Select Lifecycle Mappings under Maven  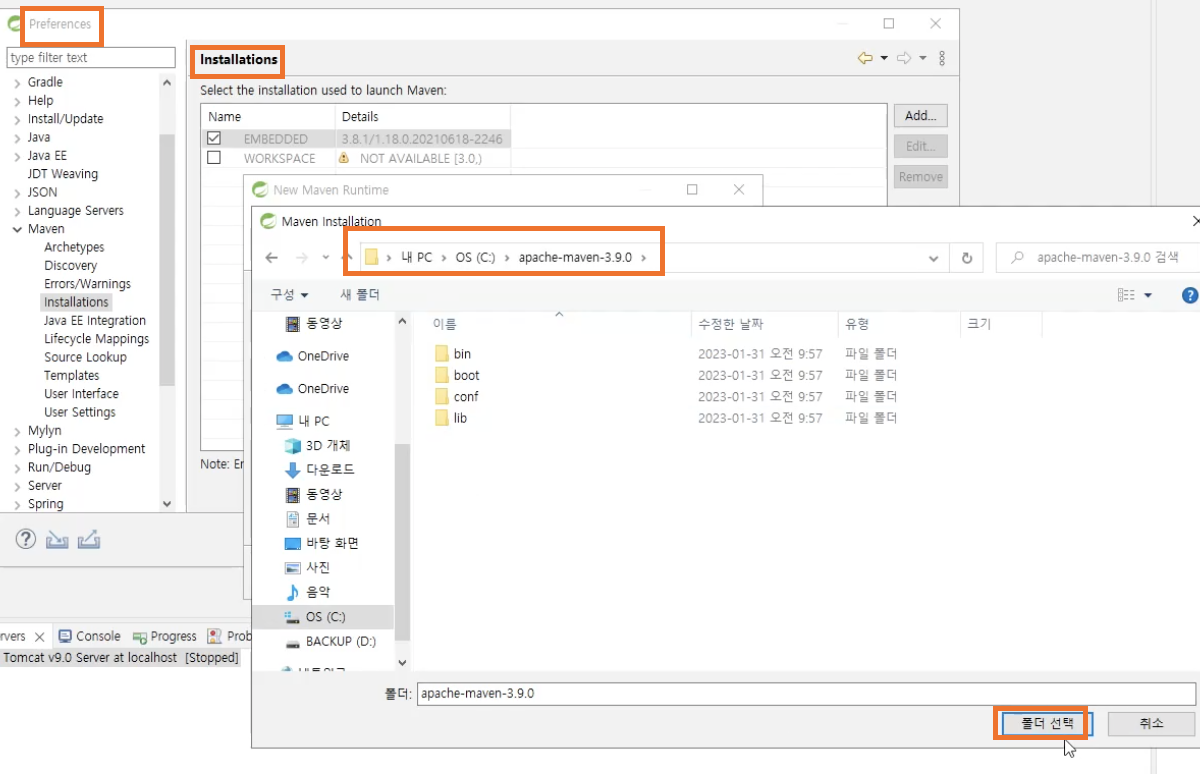click(97, 339)
